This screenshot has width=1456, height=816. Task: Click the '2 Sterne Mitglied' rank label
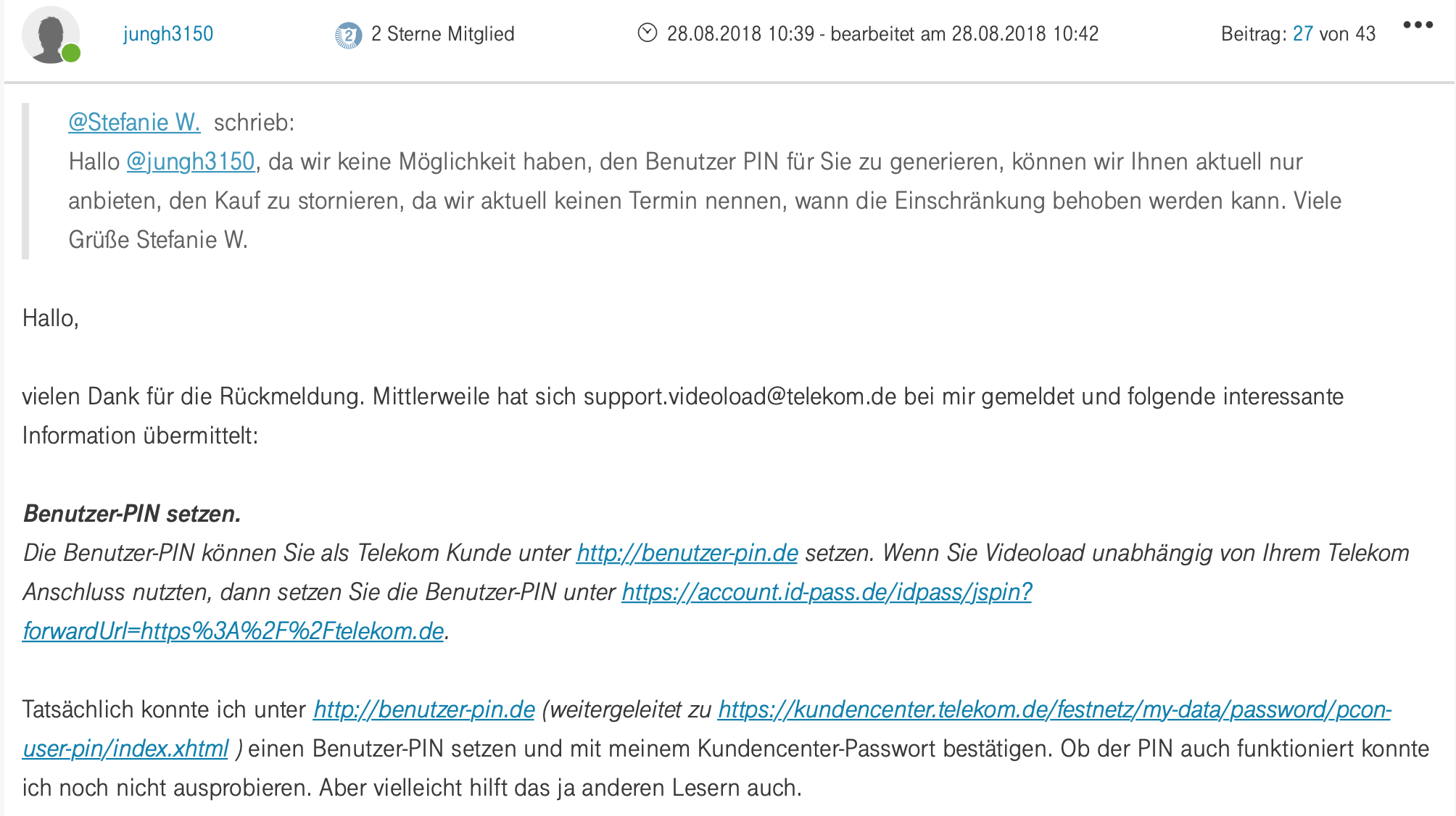point(443,34)
